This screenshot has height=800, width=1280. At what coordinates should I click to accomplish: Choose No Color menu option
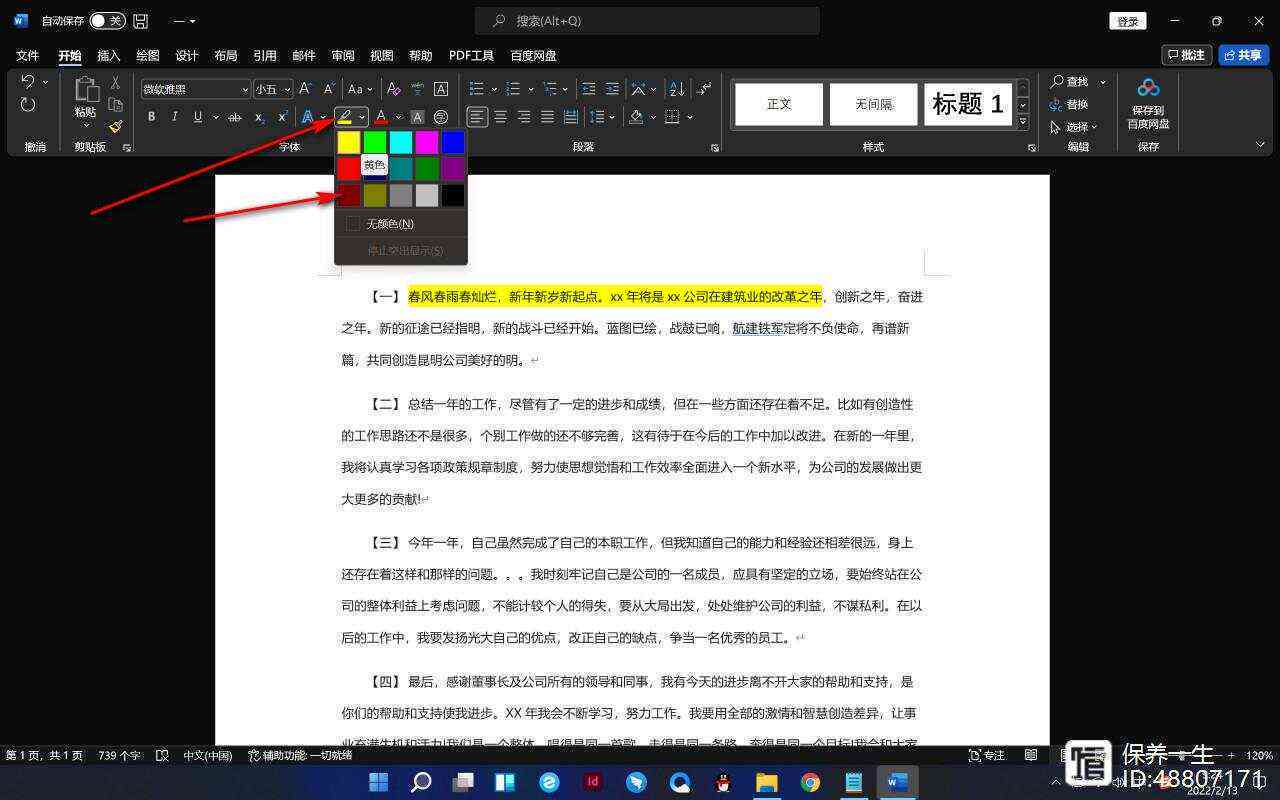point(401,224)
